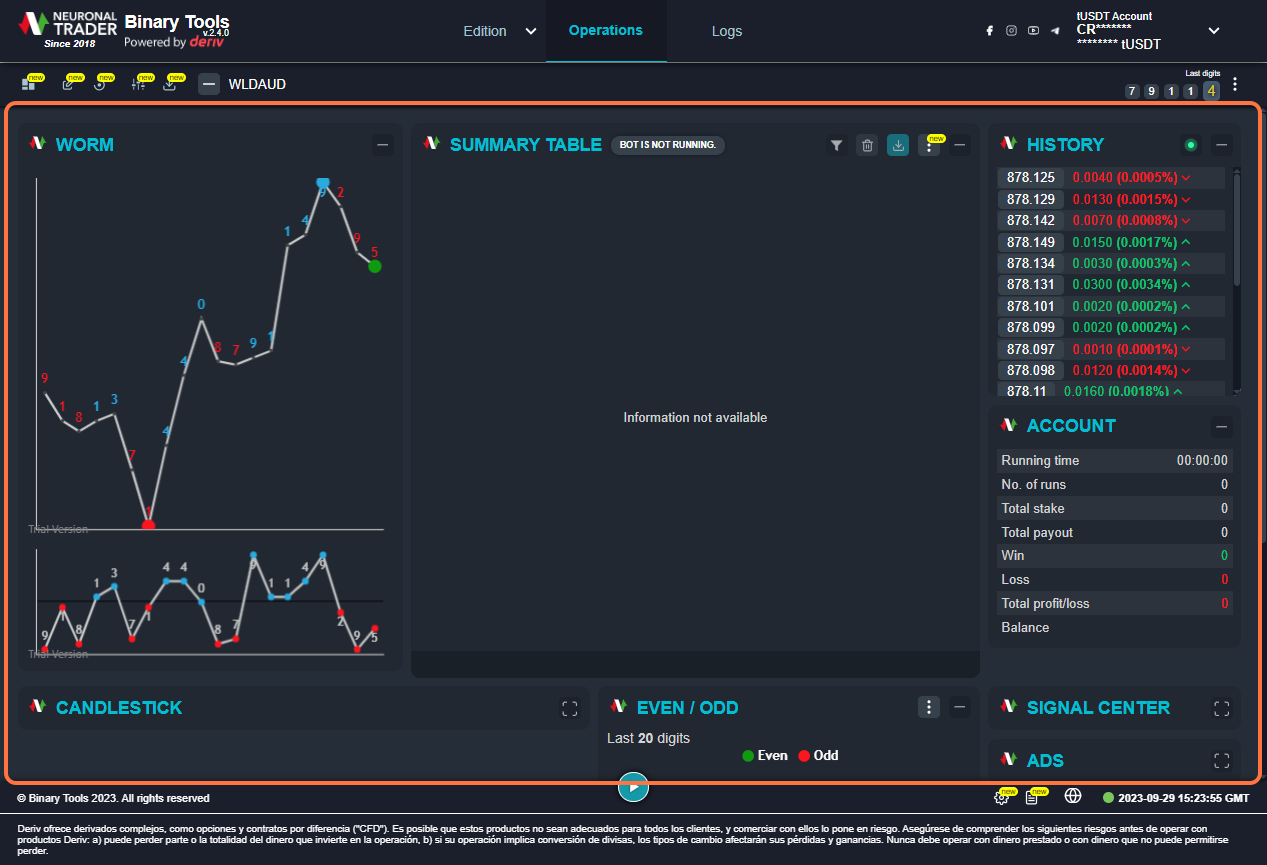Switch to the Logs tab
The width and height of the screenshot is (1267, 865).
tap(726, 31)
